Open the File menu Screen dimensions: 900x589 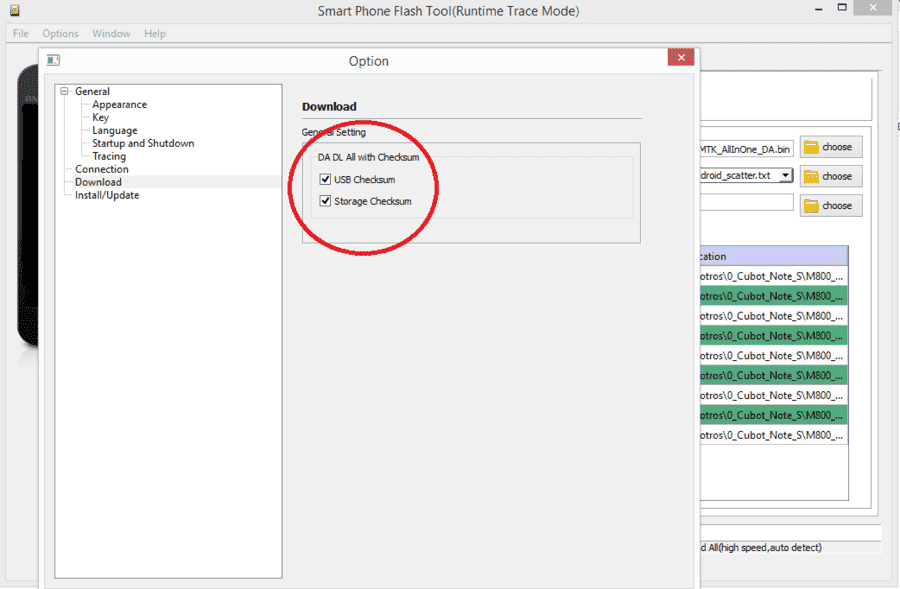pos(21,33)
